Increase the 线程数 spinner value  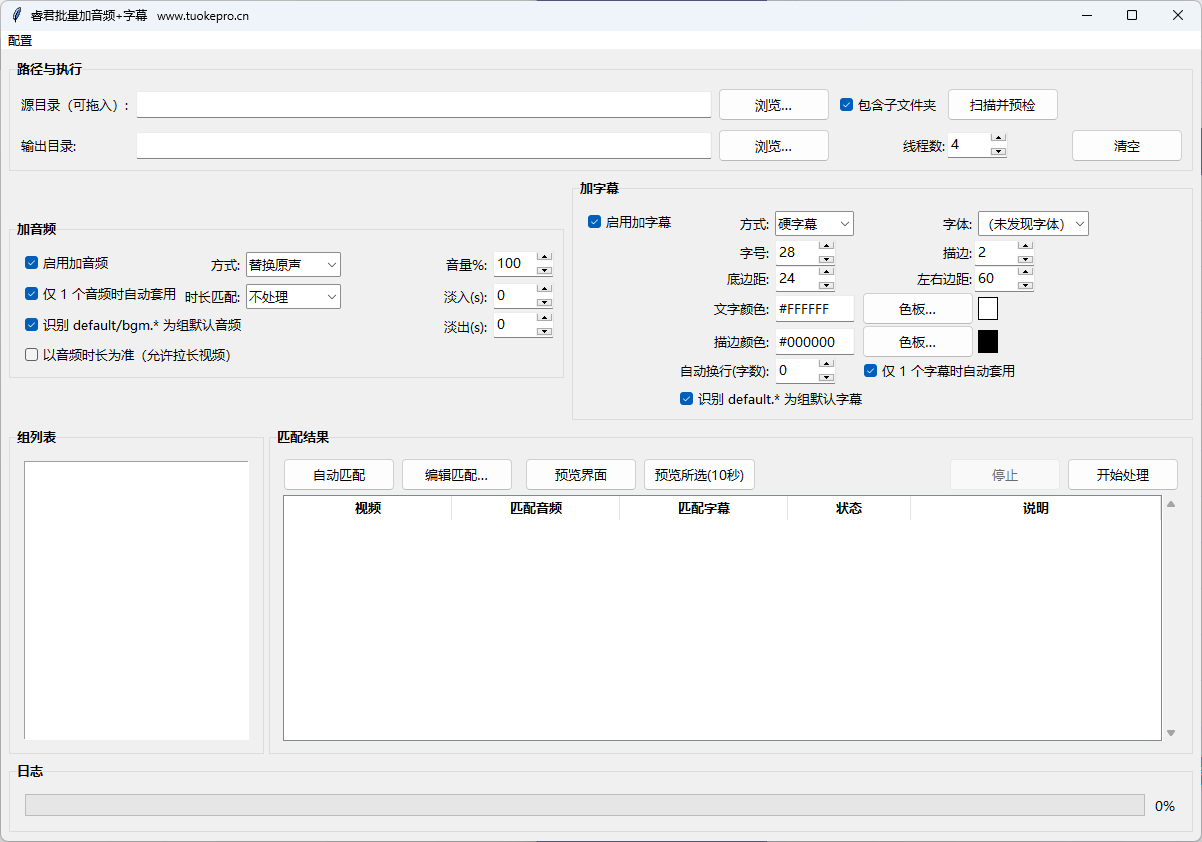(998, 138)
